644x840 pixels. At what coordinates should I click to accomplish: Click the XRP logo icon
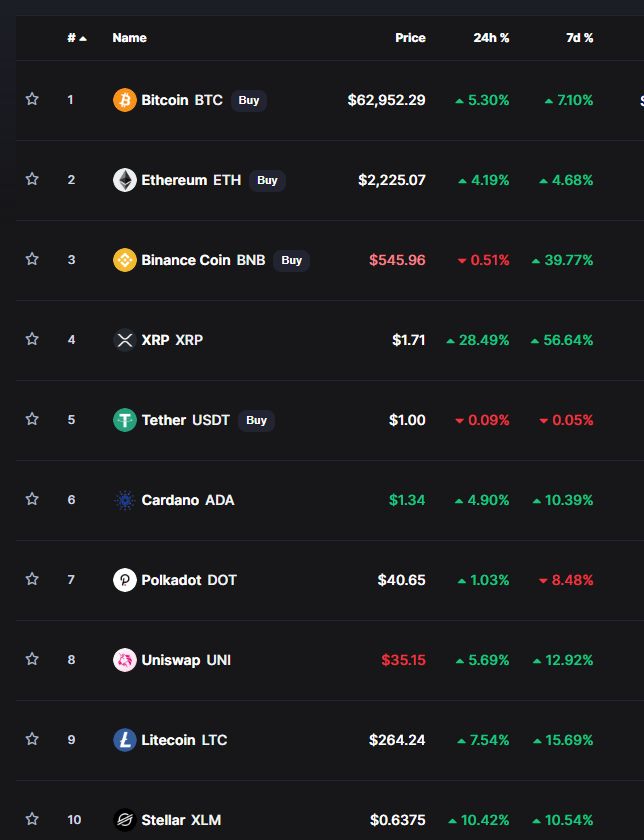pos(124,340)
